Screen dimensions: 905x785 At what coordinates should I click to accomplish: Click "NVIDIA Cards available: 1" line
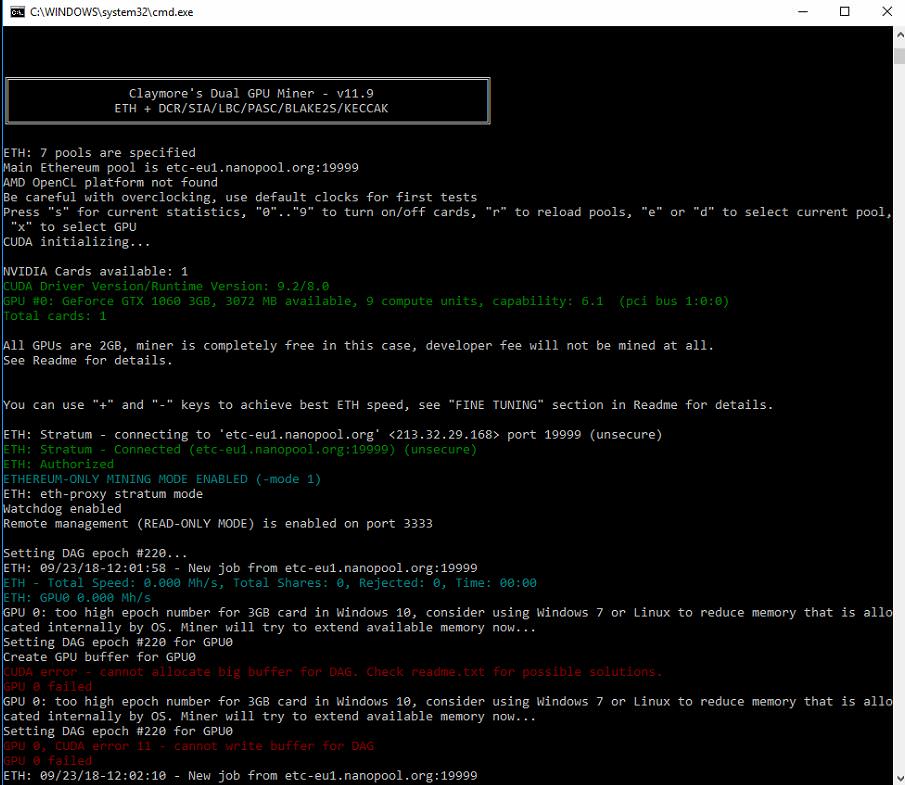[95, 271]
